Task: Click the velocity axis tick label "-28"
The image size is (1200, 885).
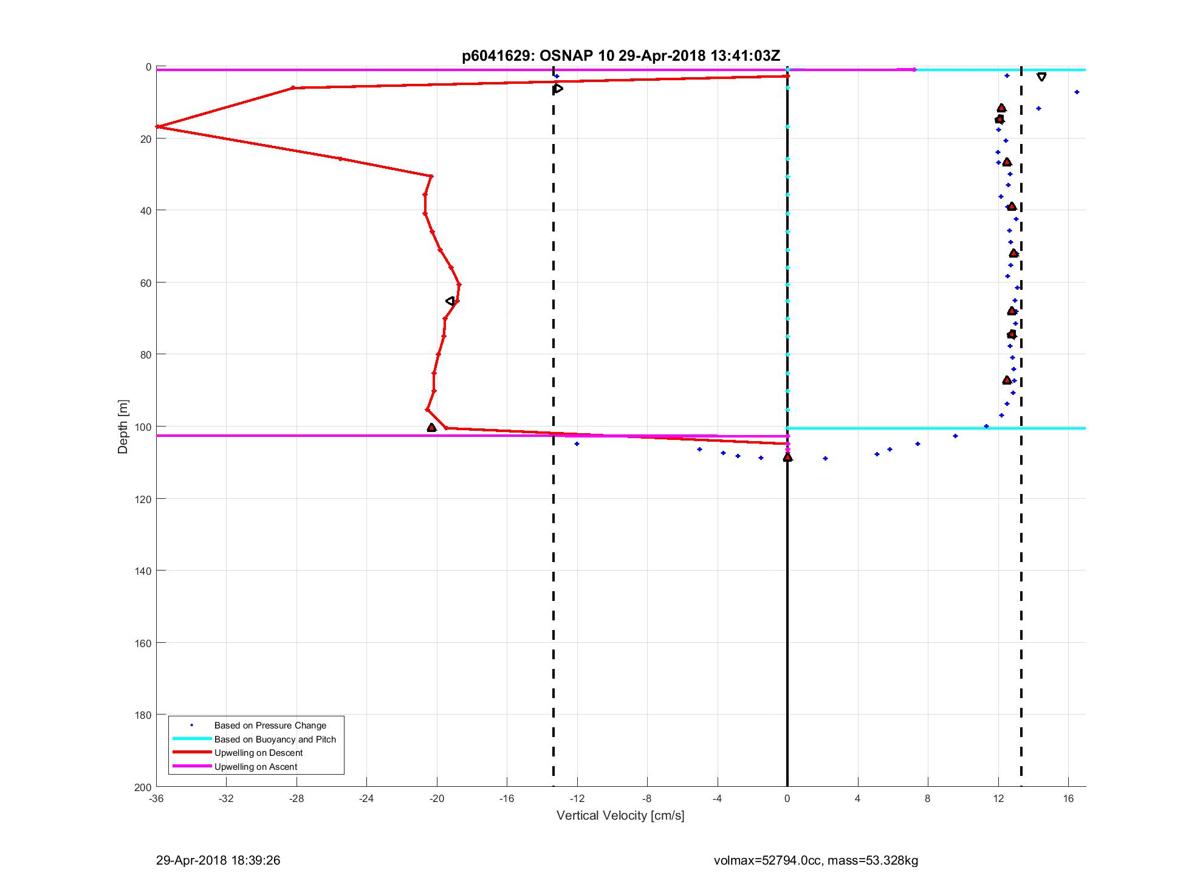Action: click(296, 800)
